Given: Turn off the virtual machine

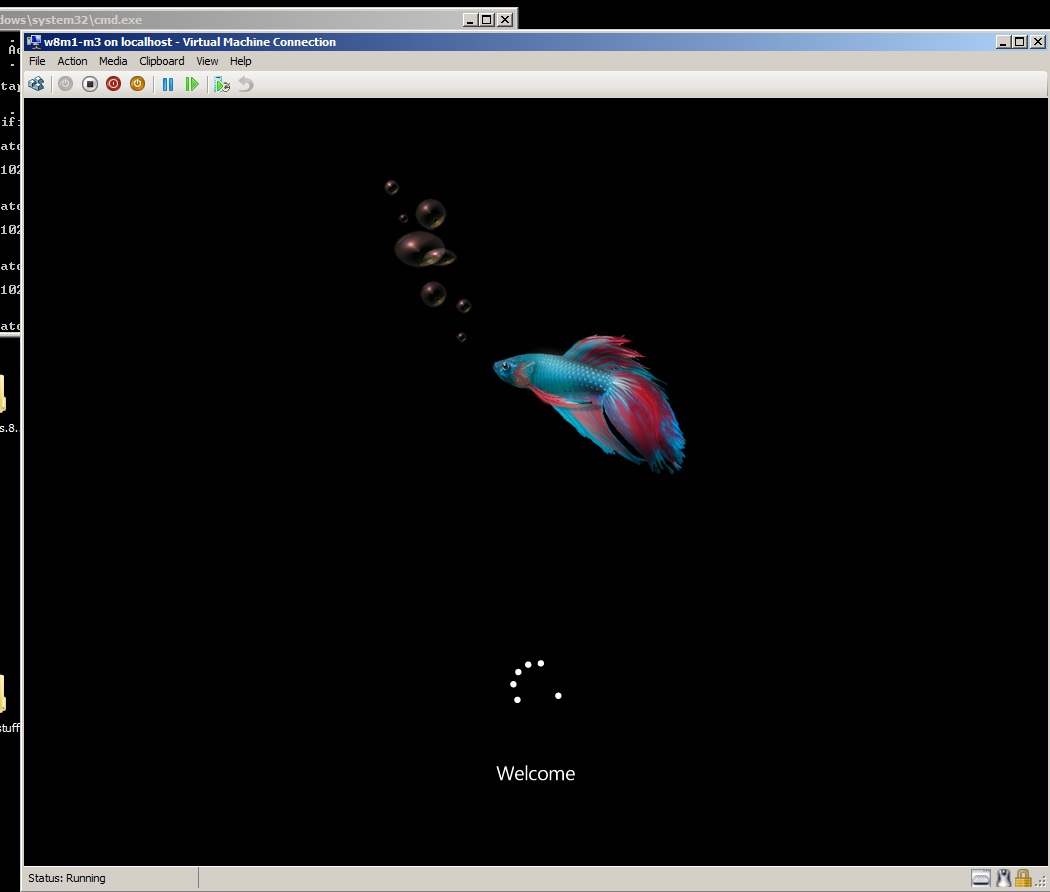Looking at the screenshot, I should click(x=89, y=84).
